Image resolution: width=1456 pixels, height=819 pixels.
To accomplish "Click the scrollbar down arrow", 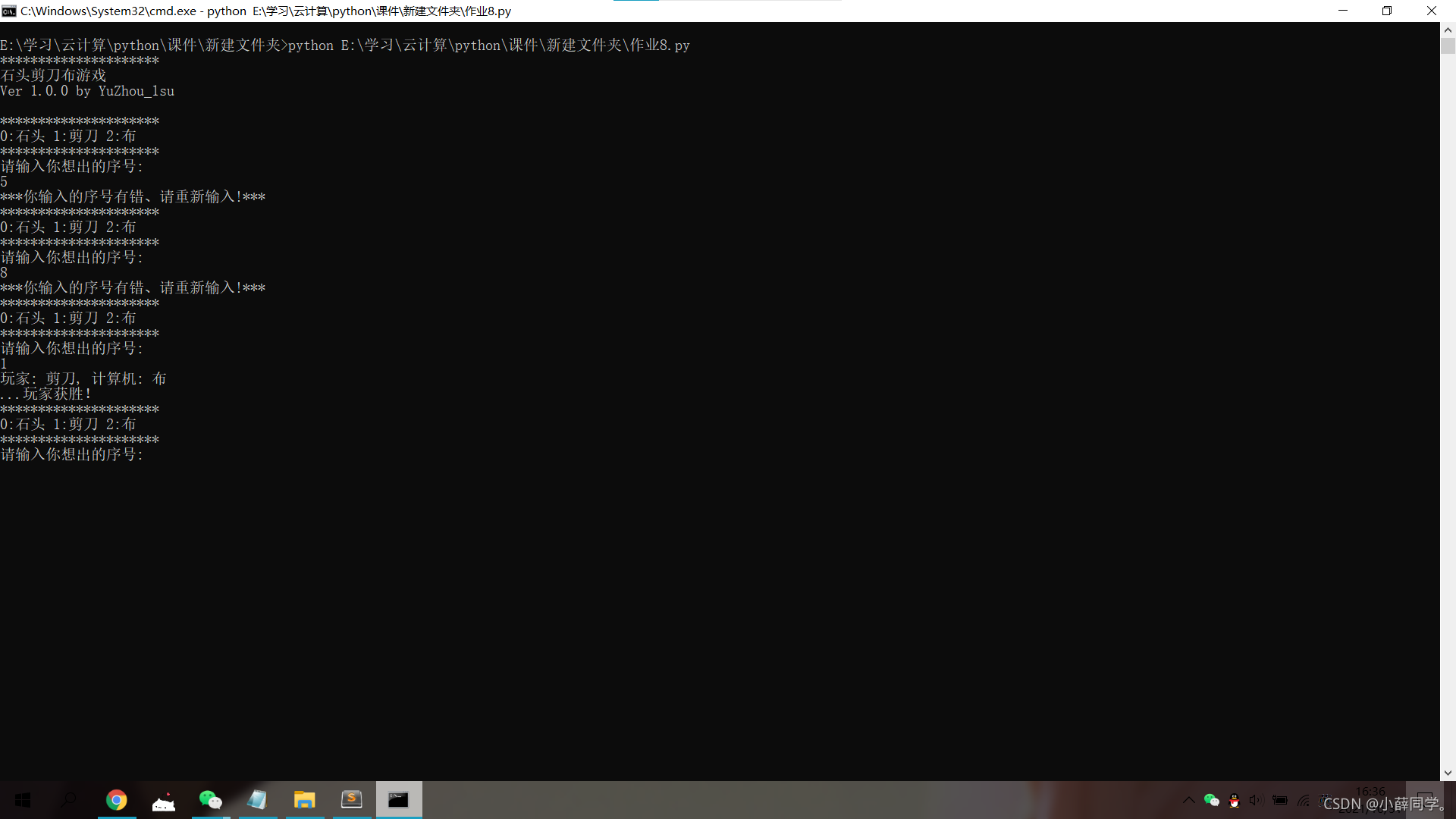I will (1448, 773).
